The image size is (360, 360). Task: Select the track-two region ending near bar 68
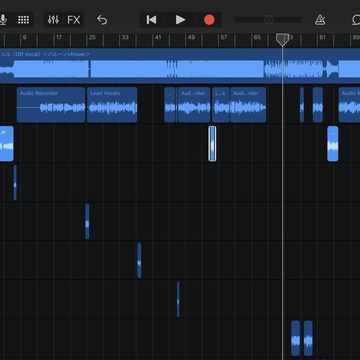248,105
